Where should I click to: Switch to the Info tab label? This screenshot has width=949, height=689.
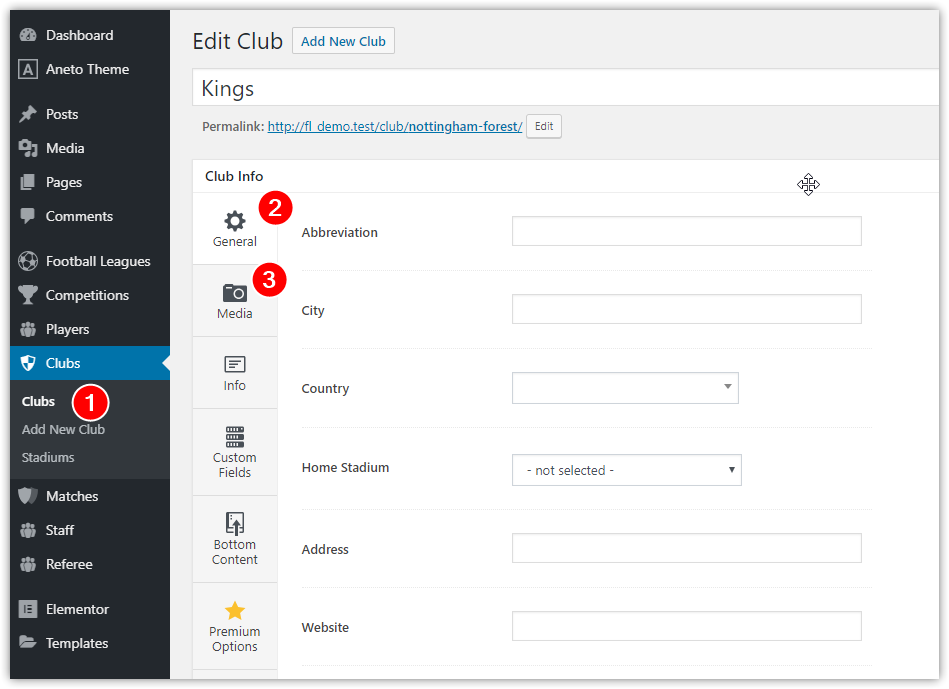pyautogui.click(x=235, y=386)
